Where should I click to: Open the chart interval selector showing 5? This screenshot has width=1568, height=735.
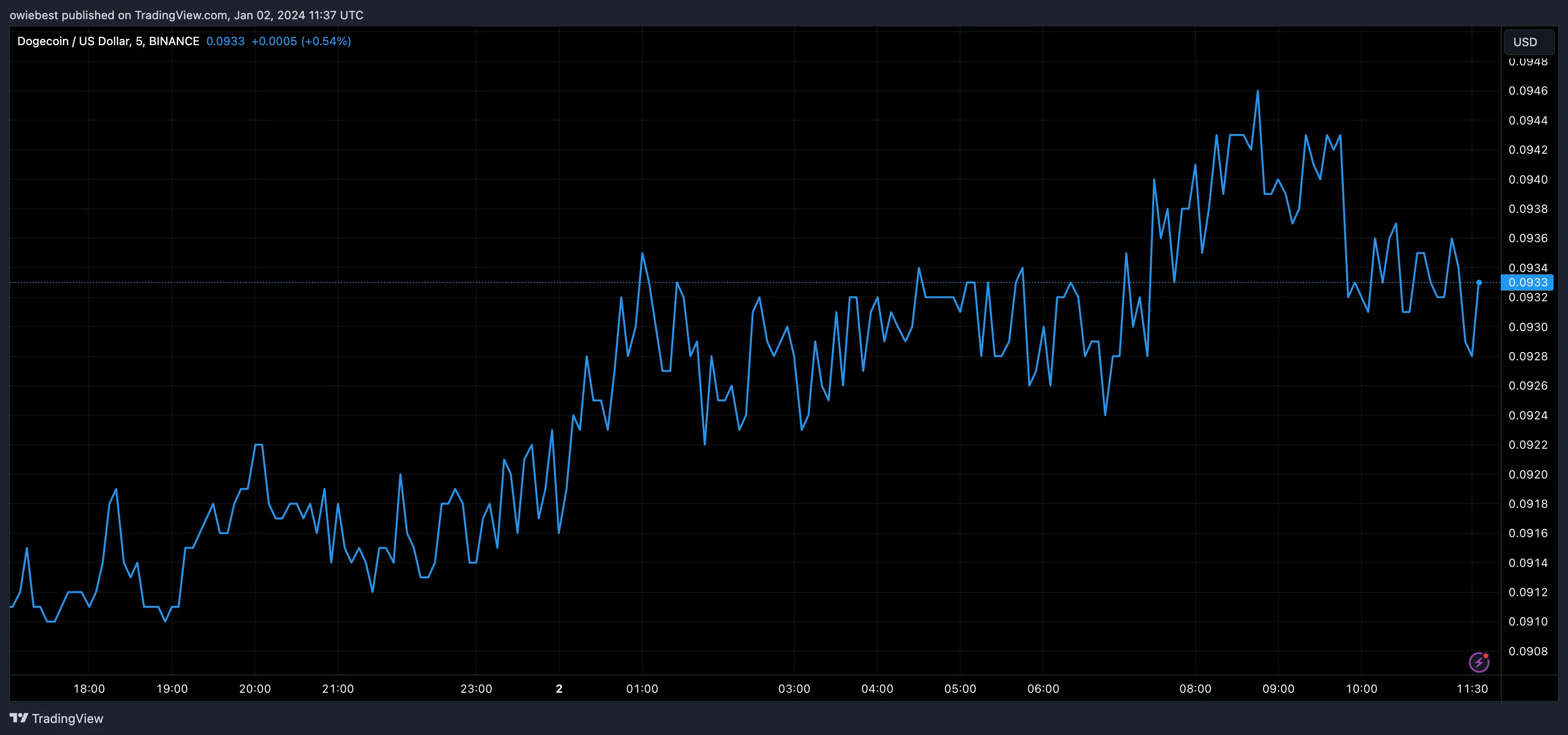click(x=139, y=41)
